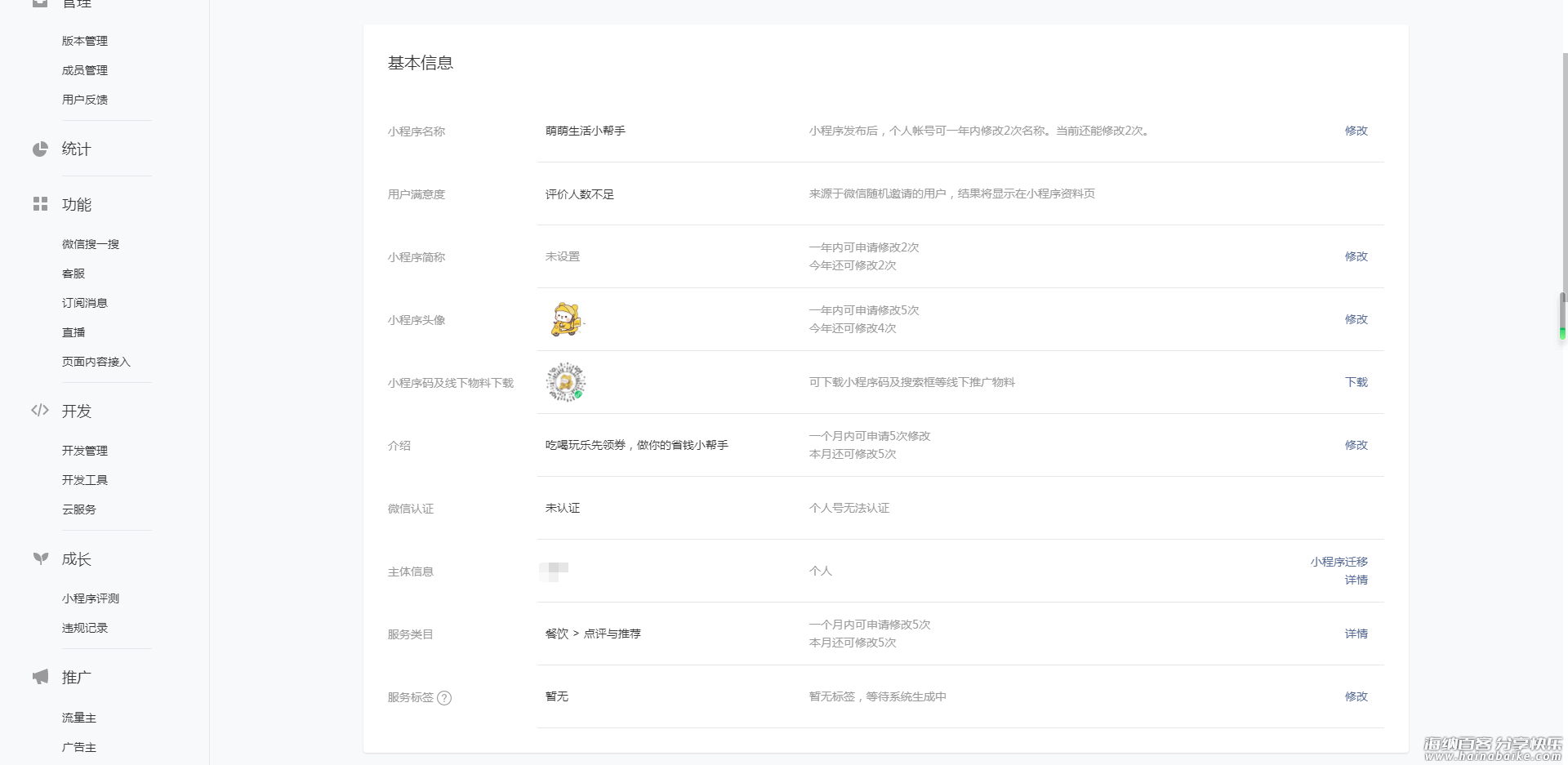Click the mini program QR code thumbnail
This screenshot has width=1568, height=765.
566,382
